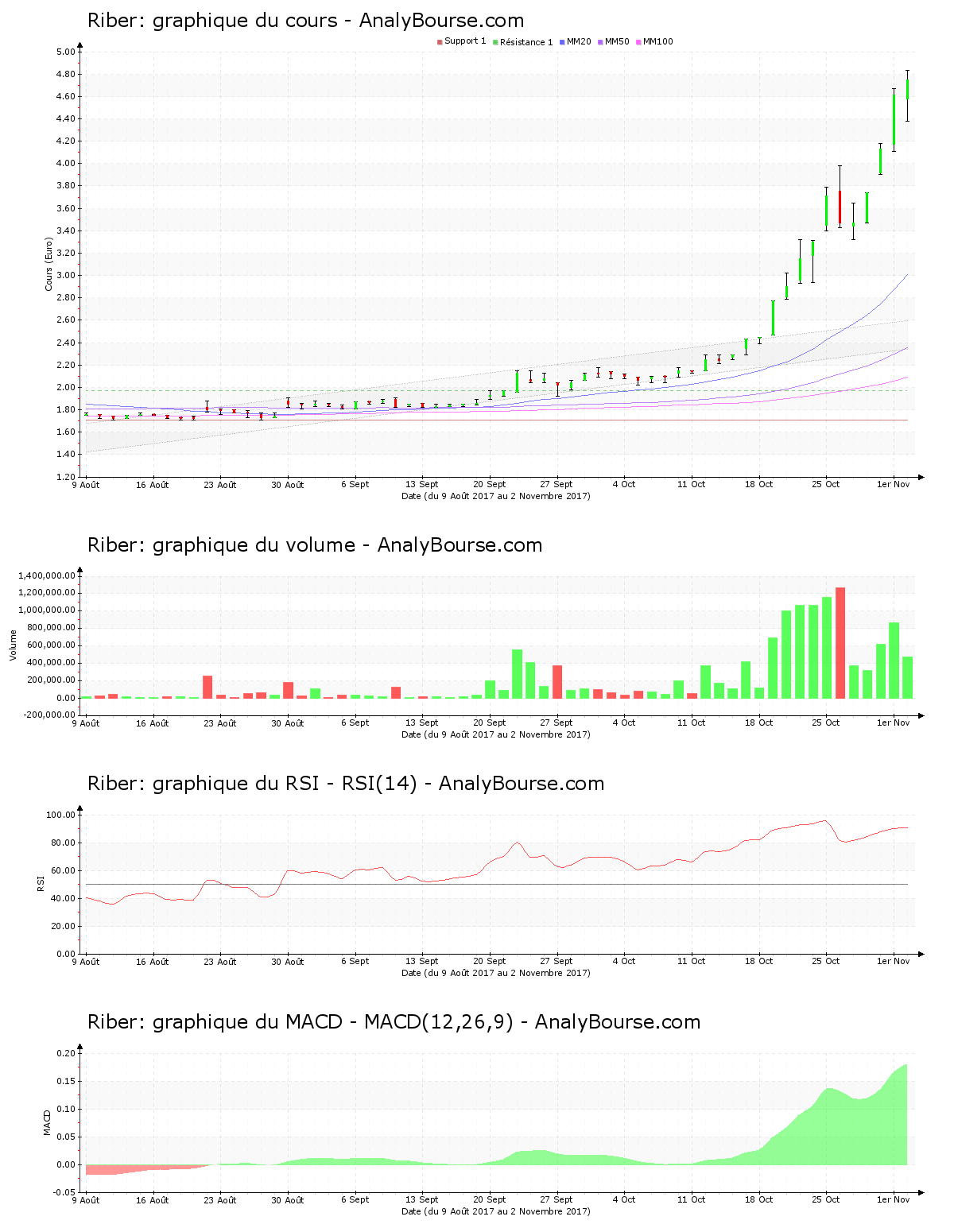The image size is (954, 1232).
Task: Click the 'Cours (Euro)' y-axis label
Action: (x=49, y=264)
